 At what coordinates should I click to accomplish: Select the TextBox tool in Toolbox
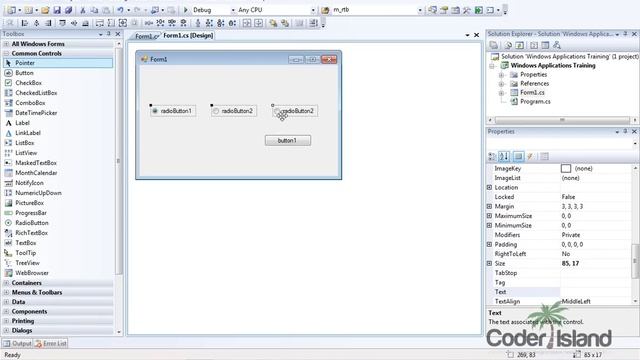pos(26,243)
